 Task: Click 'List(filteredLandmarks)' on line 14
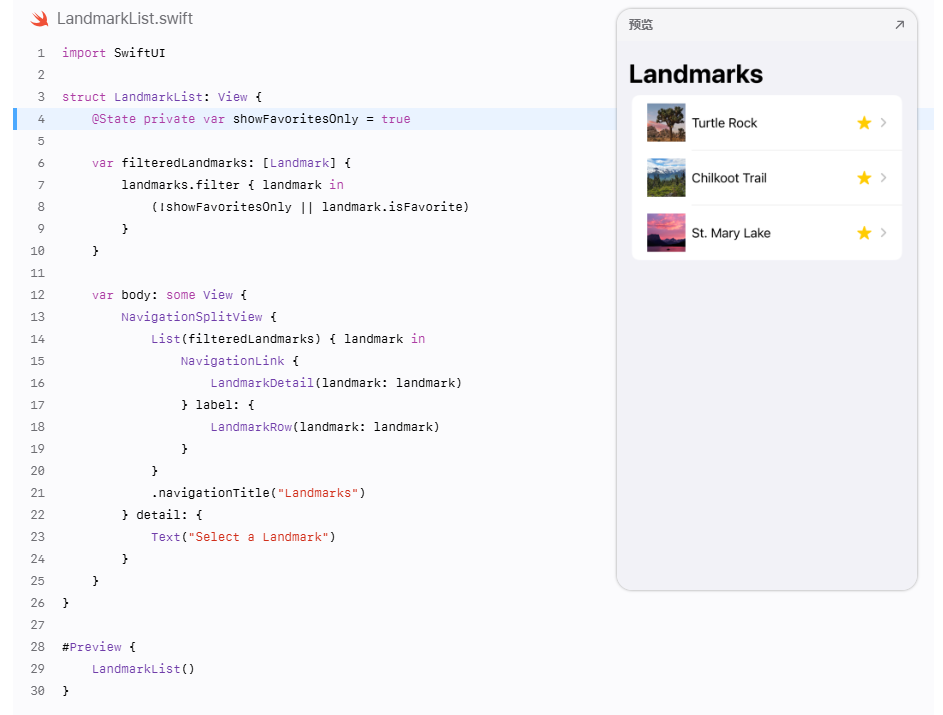click(x=236, y=339)
